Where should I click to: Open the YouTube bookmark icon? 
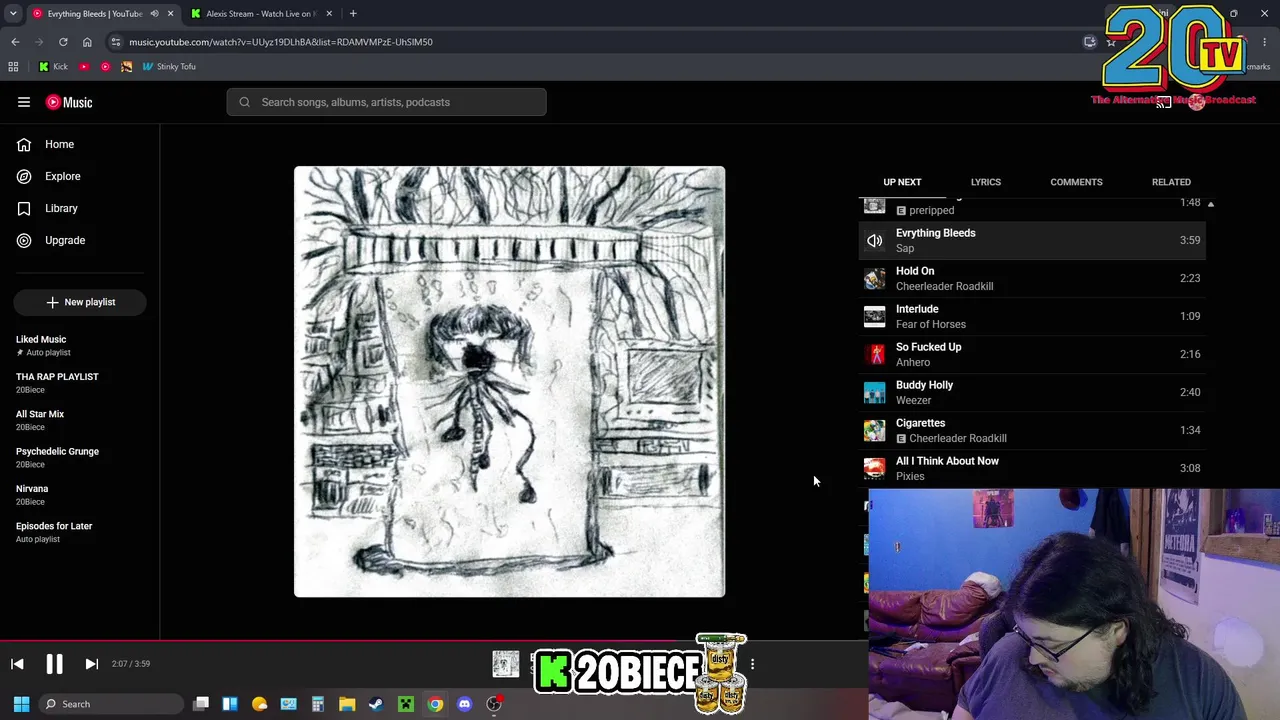84,67
